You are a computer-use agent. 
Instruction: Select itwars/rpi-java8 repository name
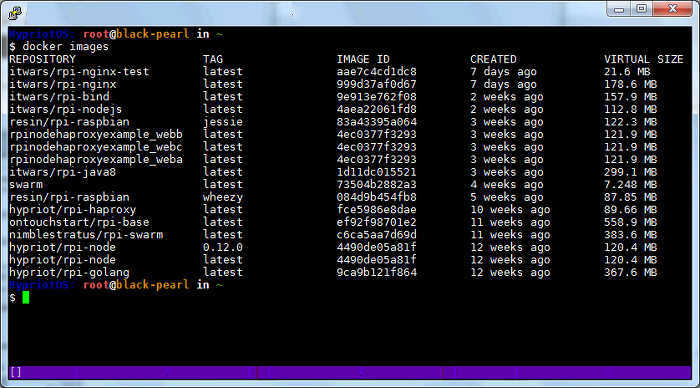coord(62,172)
